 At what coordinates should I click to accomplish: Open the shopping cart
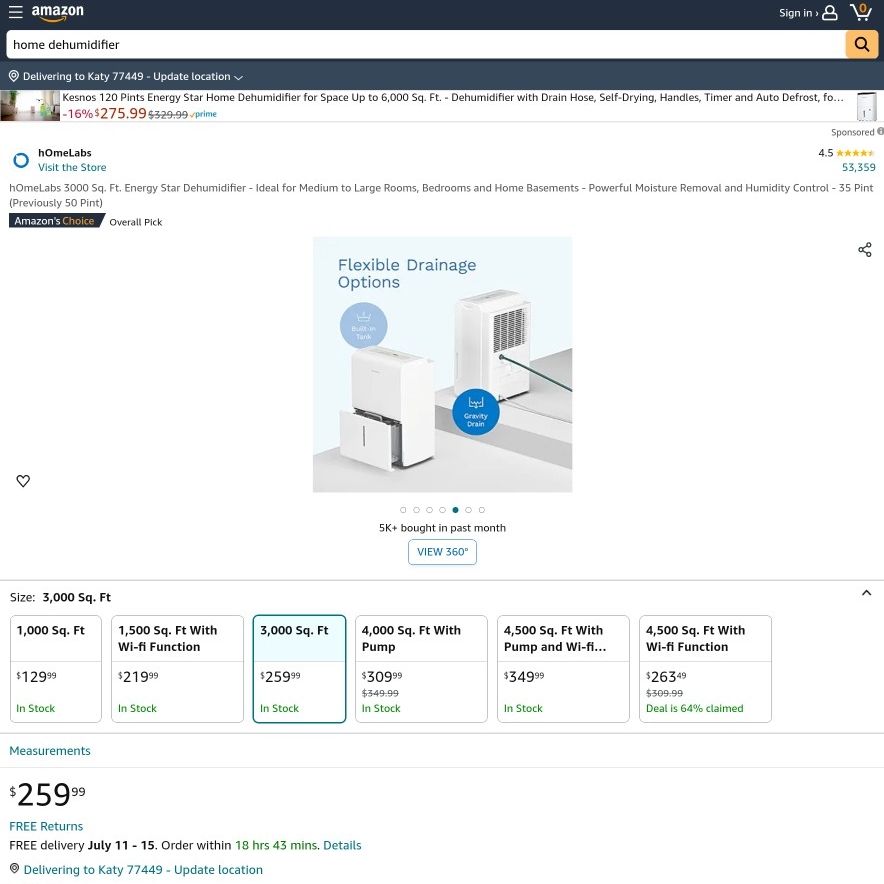(x=860, y=12)
